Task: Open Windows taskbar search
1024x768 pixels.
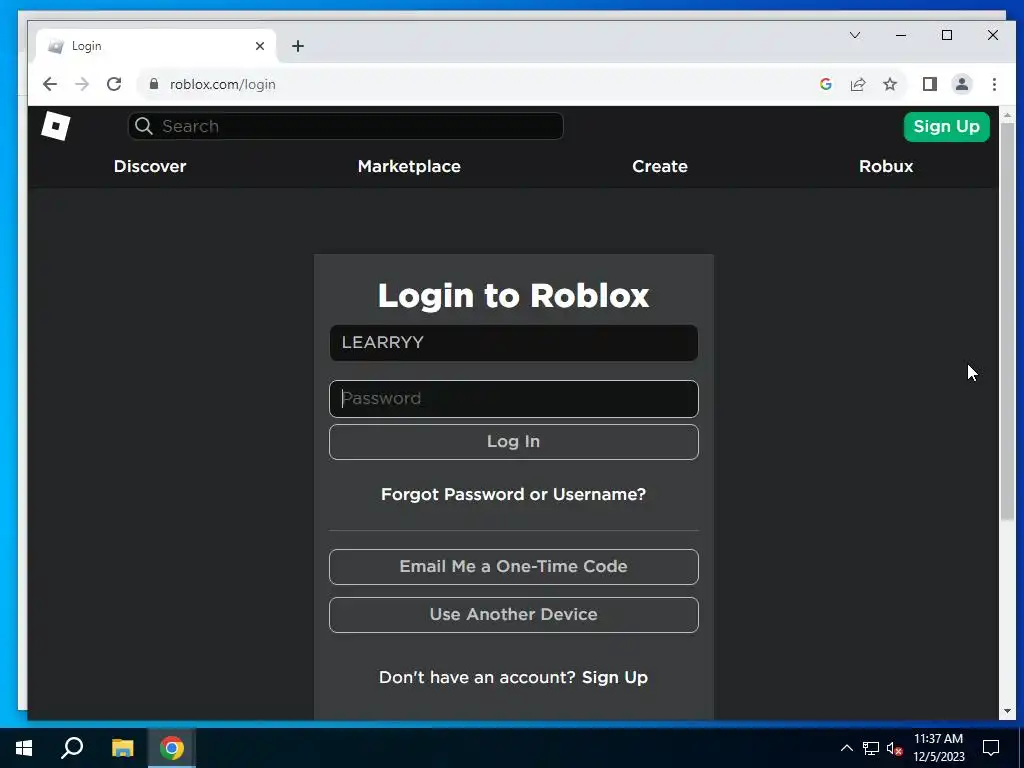Action: 72,748
